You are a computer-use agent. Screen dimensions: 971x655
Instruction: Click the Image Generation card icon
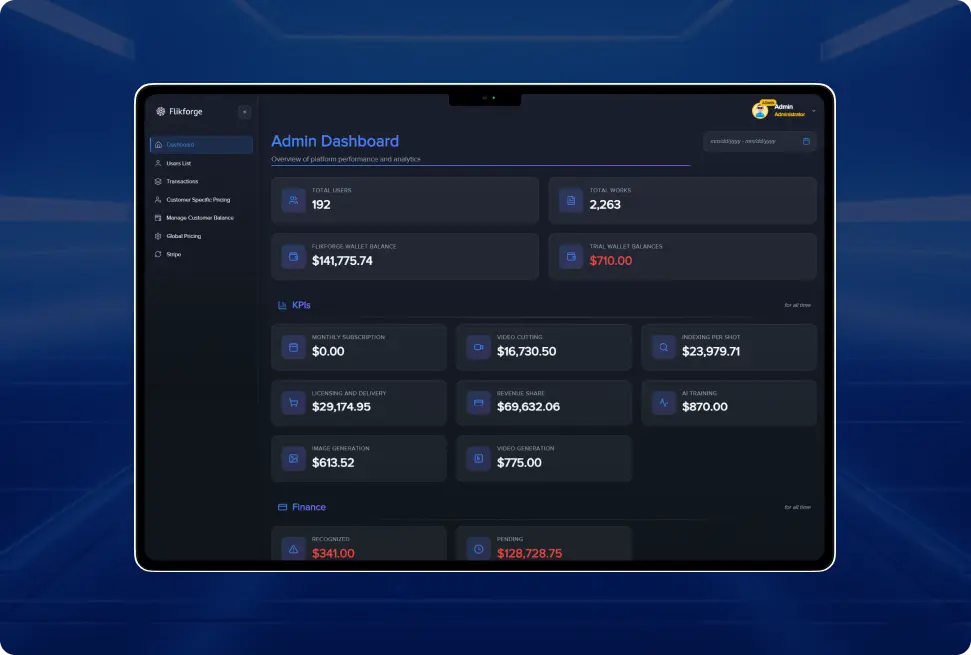[293, 458]
